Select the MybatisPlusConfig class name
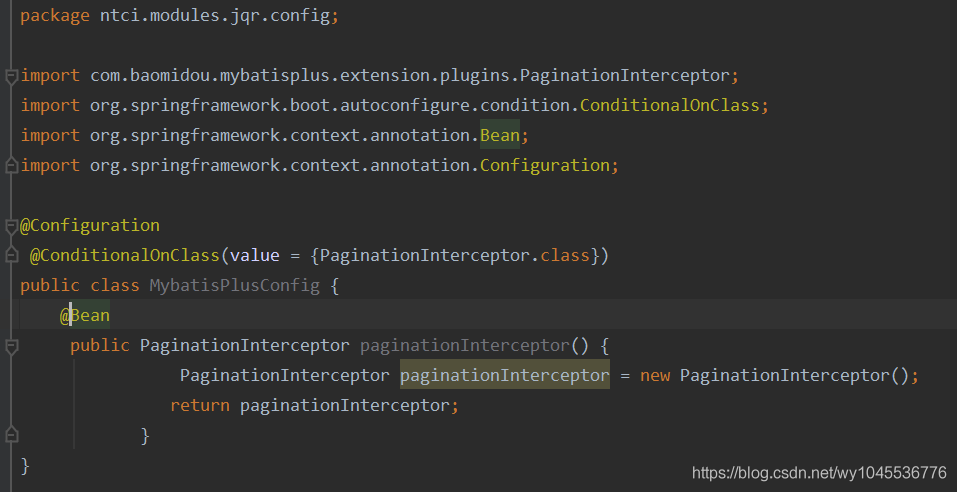The width and height of the screenshot is (957, 492). [x=234, y=286]
